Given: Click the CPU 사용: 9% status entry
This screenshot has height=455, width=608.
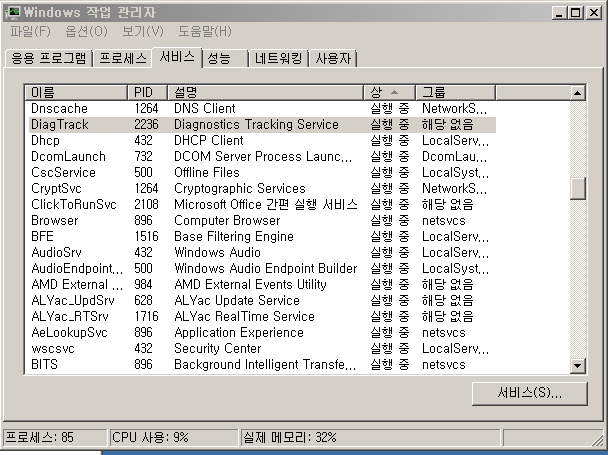Looking at the screenshot, I should [x=174, y=438].
